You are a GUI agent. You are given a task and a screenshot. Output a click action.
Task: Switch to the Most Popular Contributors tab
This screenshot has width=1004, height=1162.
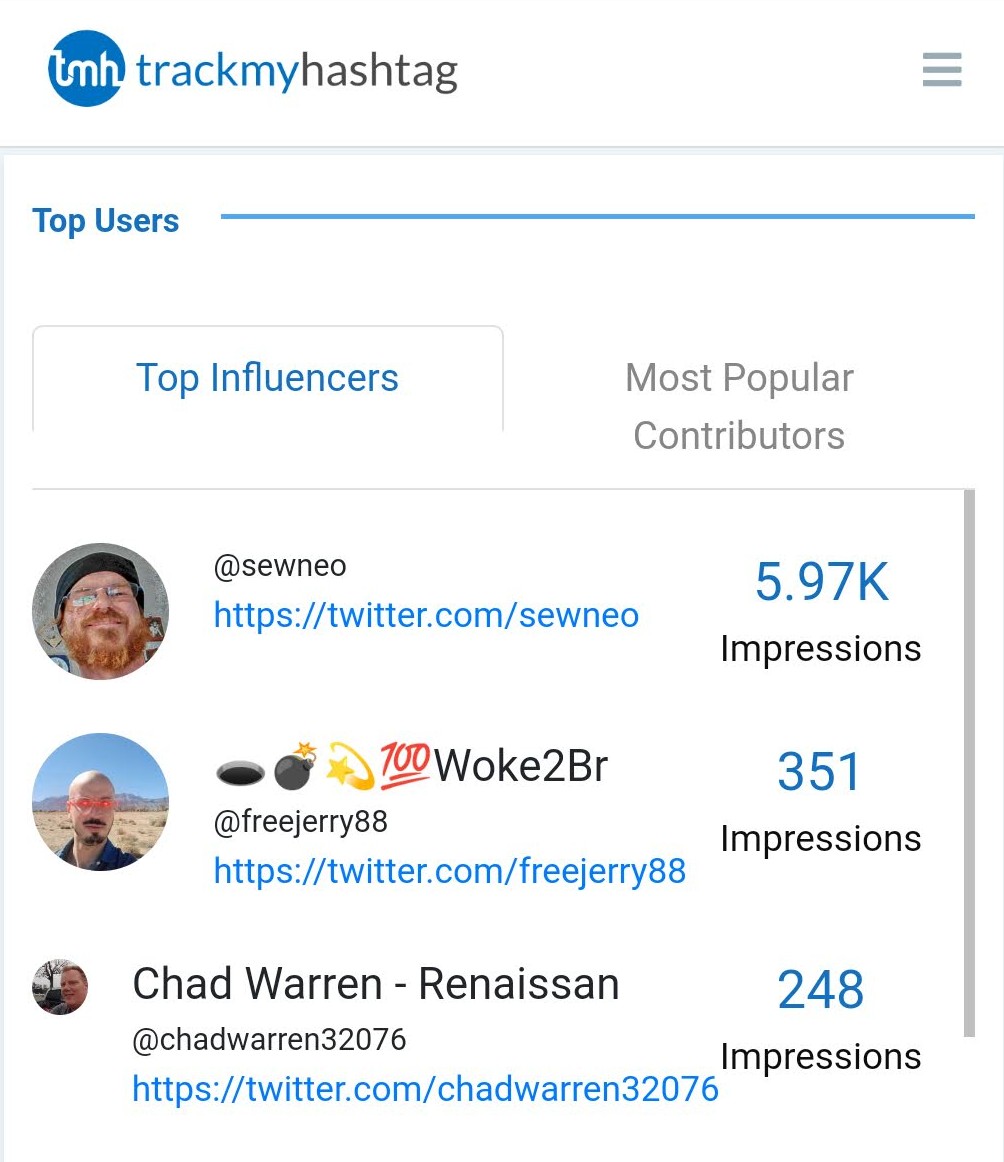(738, 406)
